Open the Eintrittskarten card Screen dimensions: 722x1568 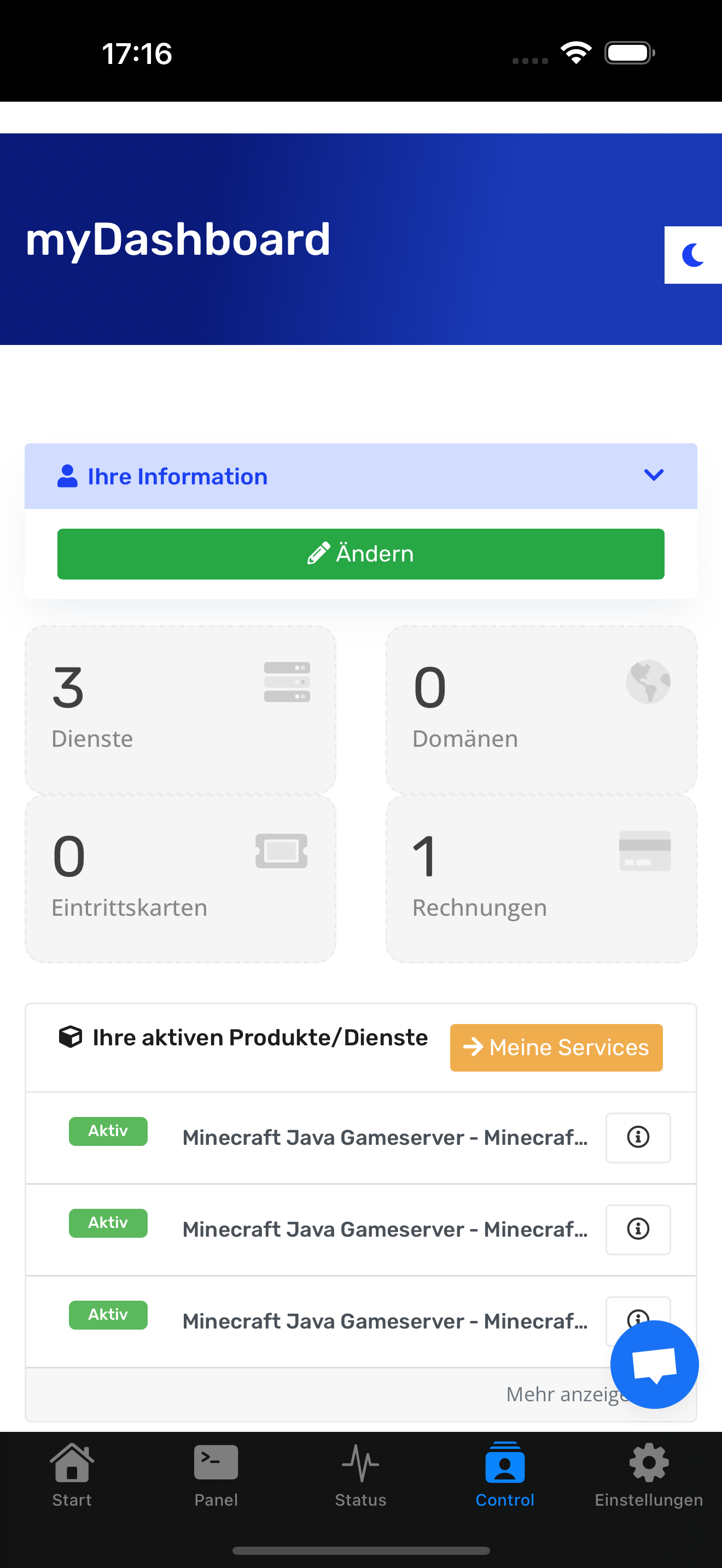pyautogui.click(x=180, y=879)
